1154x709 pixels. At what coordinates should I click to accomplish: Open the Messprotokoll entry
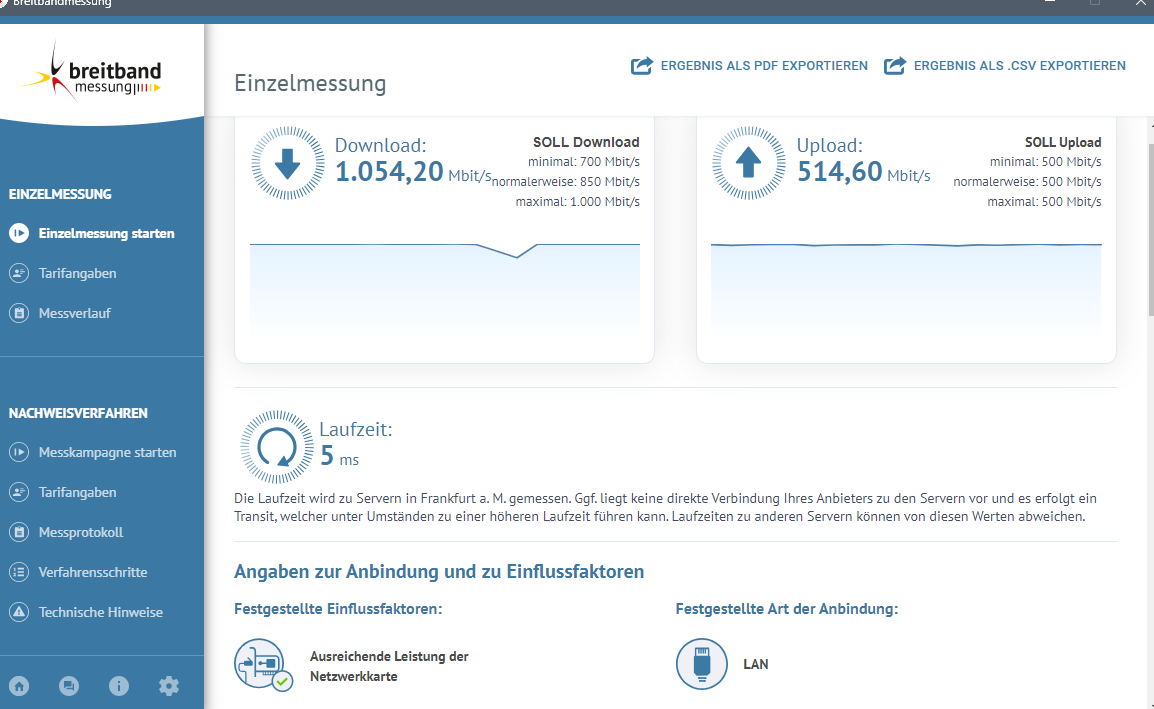click(x=81, y=532)
